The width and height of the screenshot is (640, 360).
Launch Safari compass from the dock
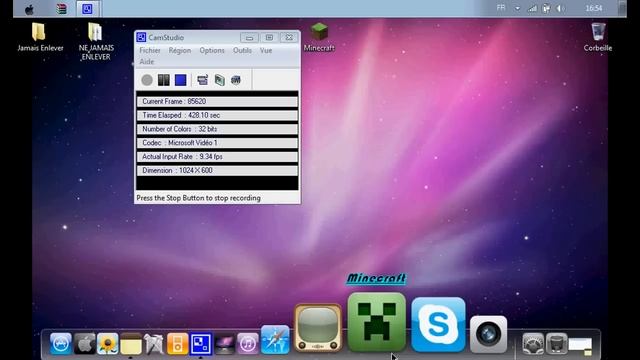click(x=275, y=340)
